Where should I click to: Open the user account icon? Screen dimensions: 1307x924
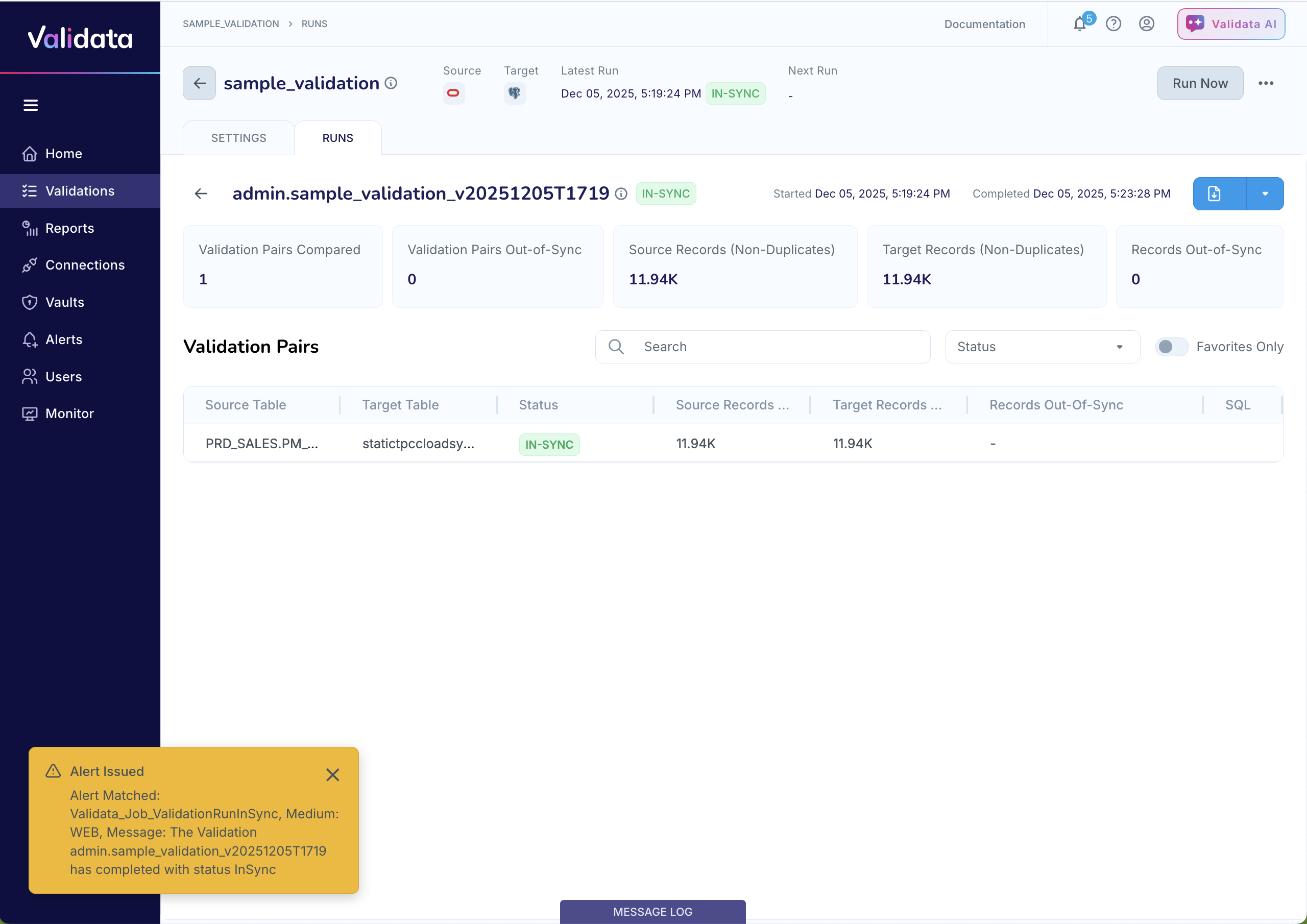coord(1147,24)
